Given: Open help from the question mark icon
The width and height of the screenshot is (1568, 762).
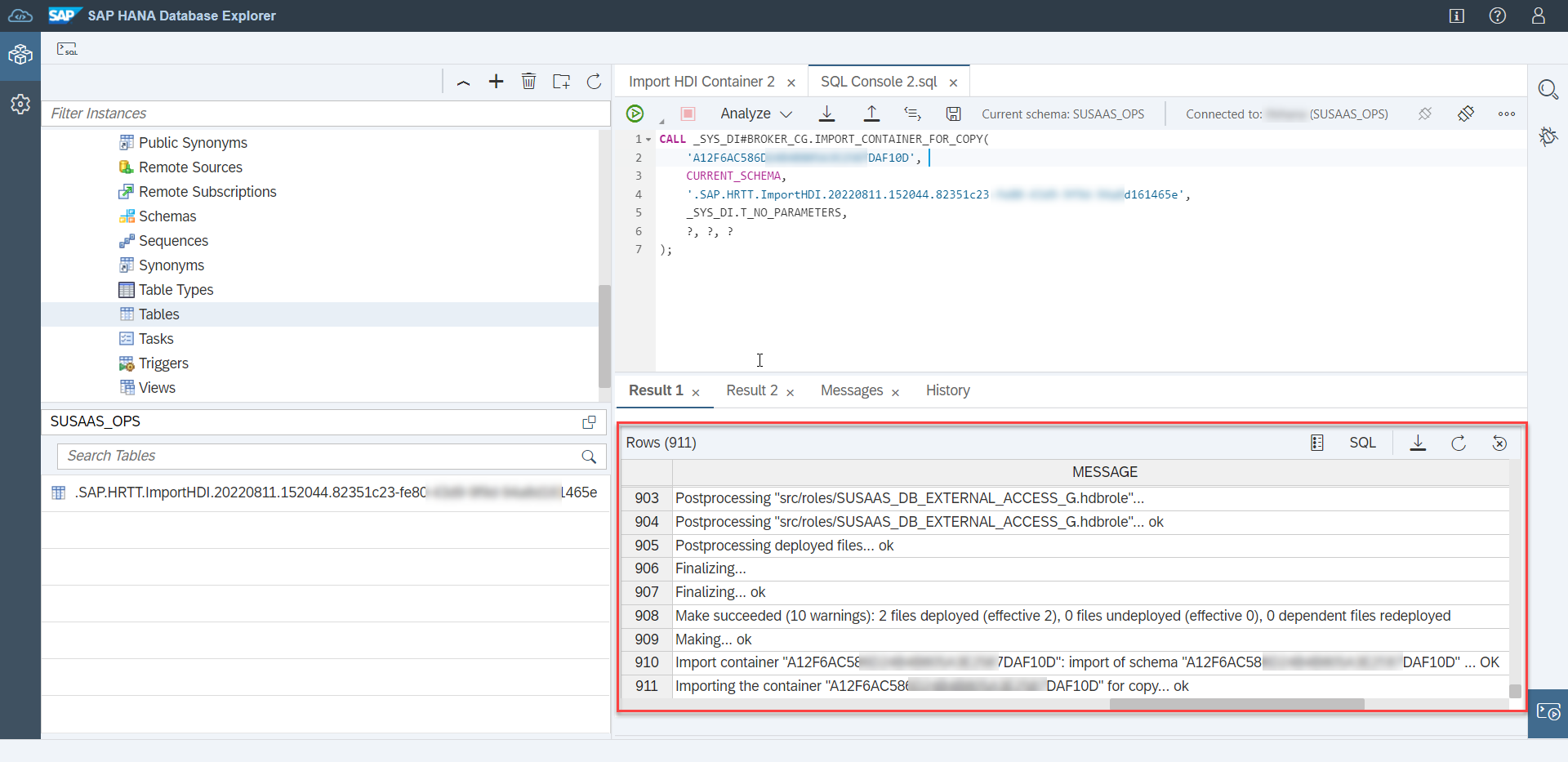Looking at the screenshot, I should point(1497,16).
